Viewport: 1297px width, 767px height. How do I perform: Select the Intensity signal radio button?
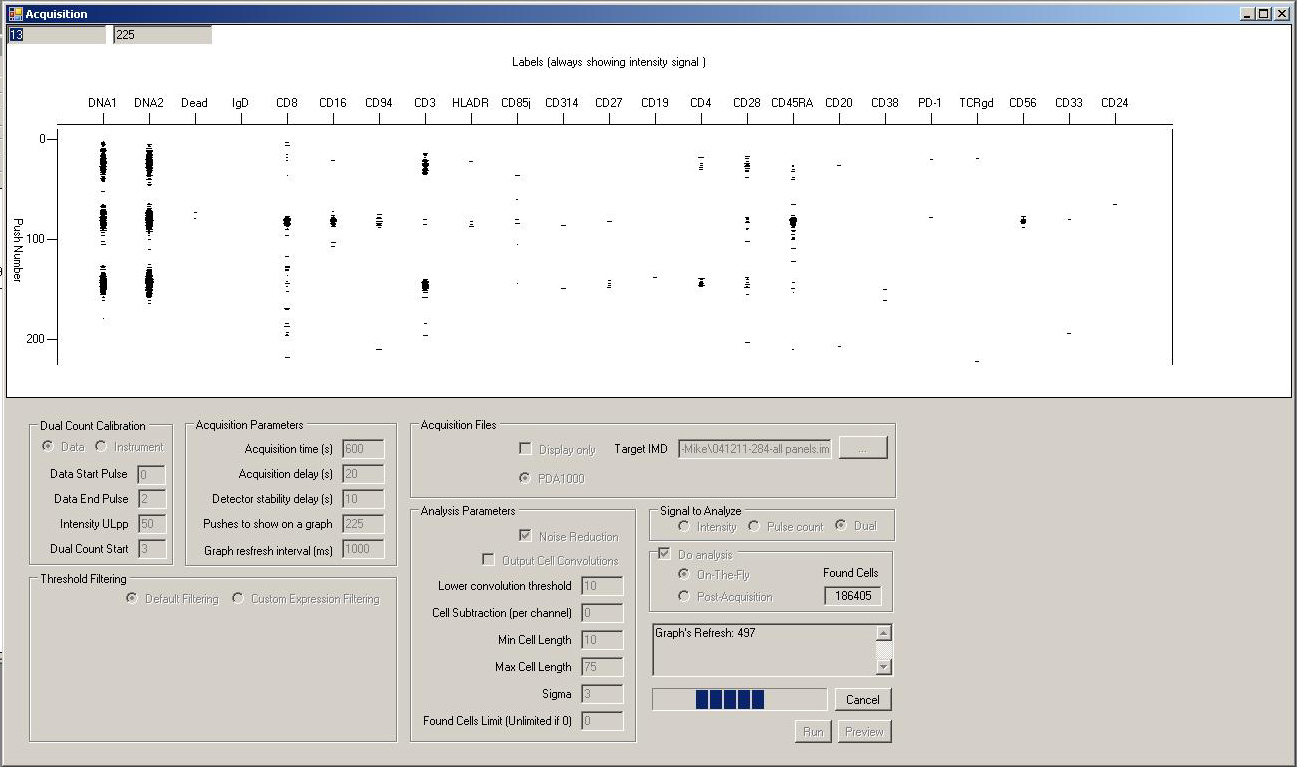[x=684, y=526]
